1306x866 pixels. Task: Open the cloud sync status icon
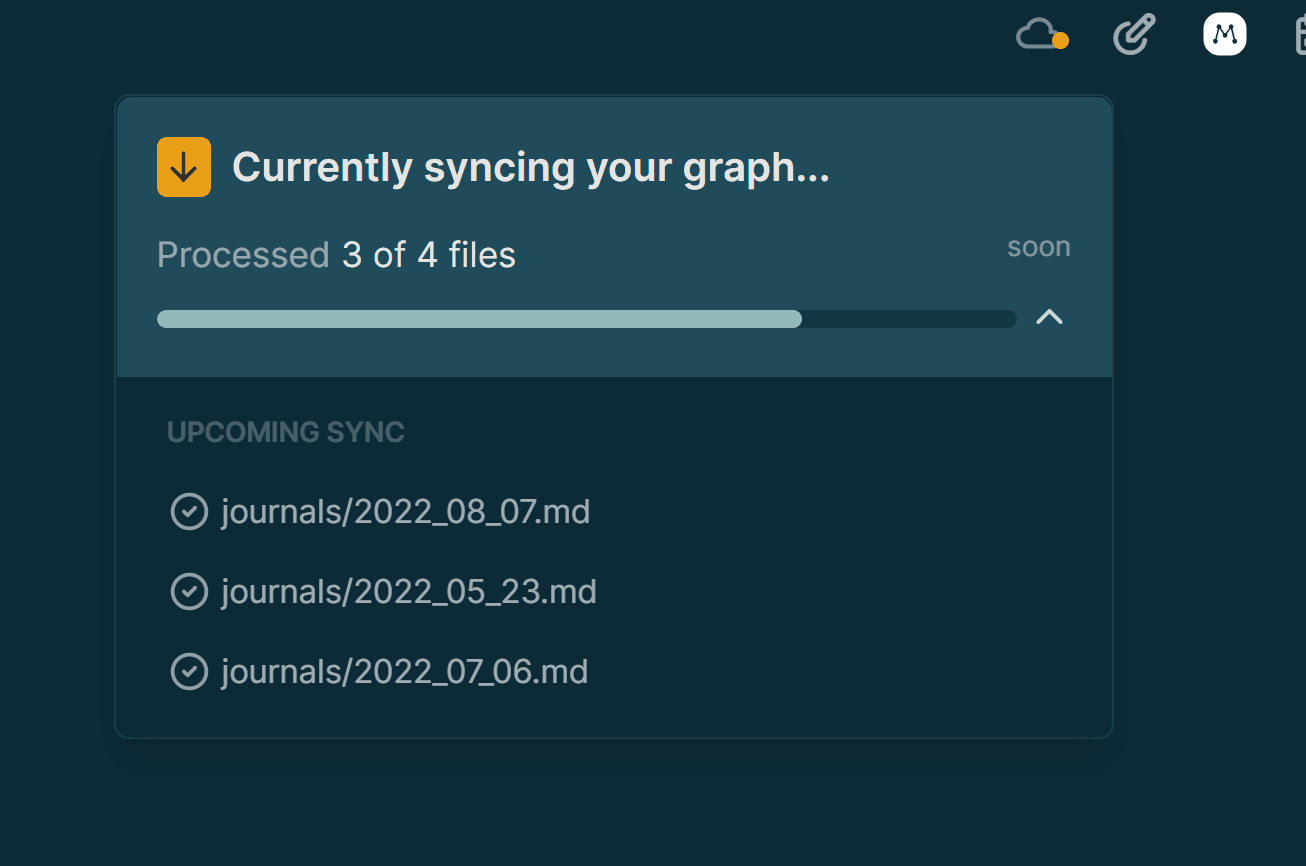pyautogui.click(x=1037, y=35)
